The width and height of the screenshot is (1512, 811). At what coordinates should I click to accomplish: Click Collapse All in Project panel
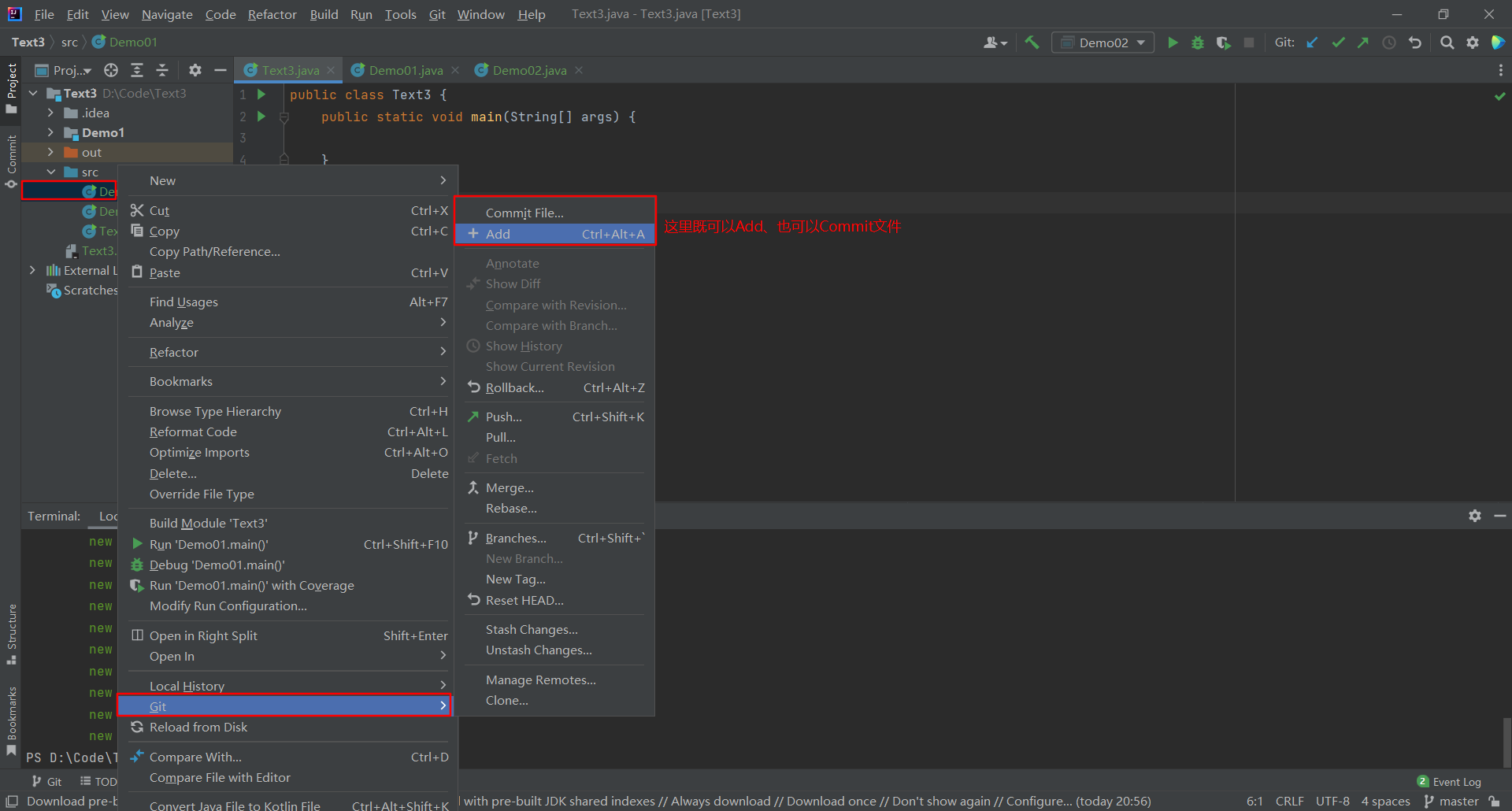point(162,70)
